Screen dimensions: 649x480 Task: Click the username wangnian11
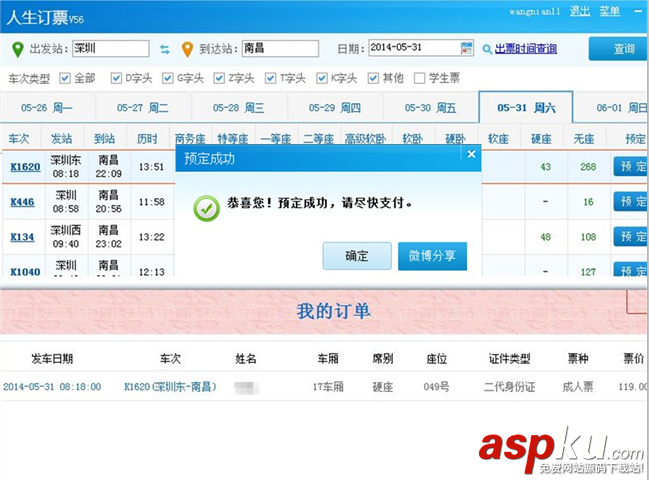(534, 12)
